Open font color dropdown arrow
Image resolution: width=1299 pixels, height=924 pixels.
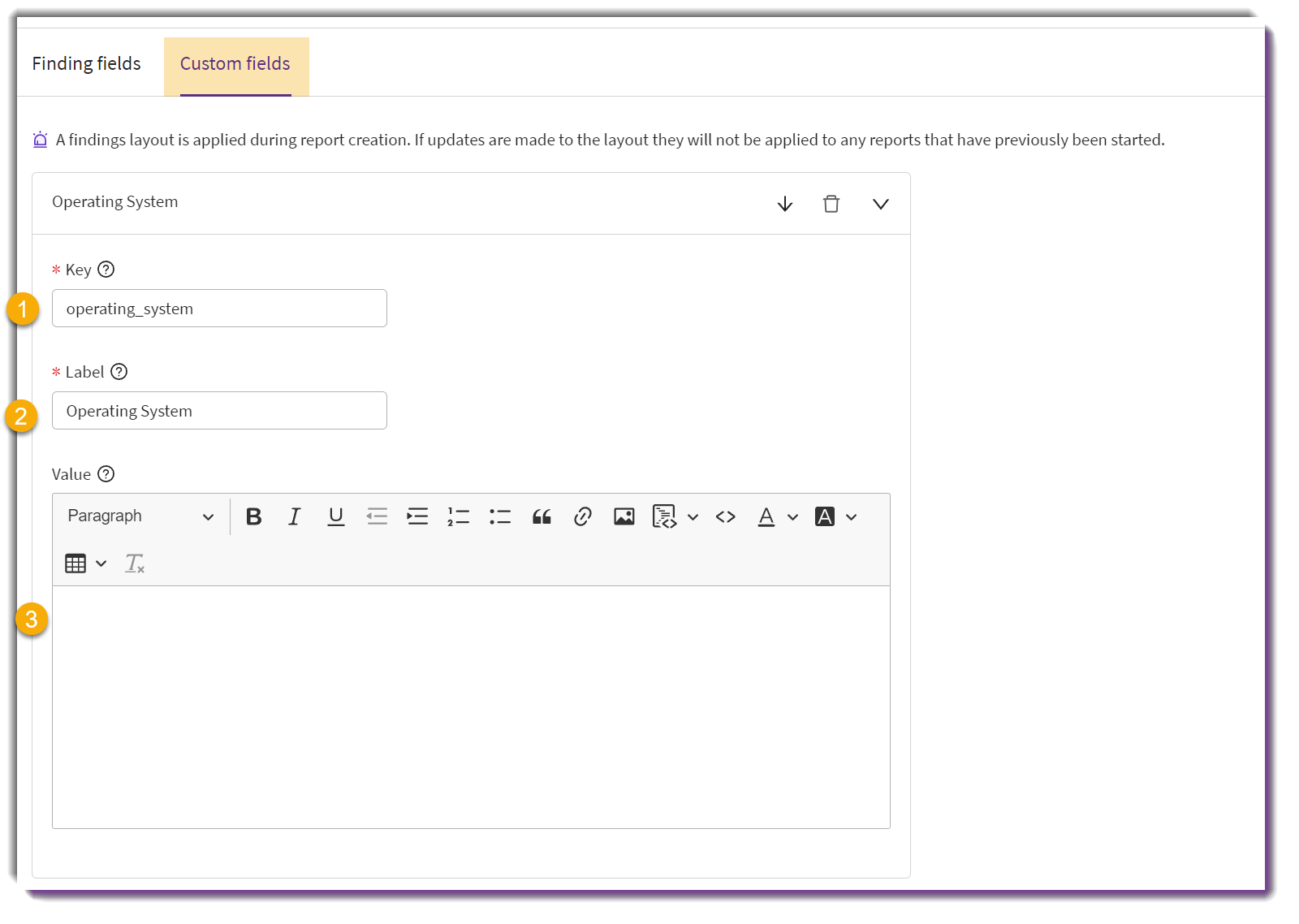793,517
